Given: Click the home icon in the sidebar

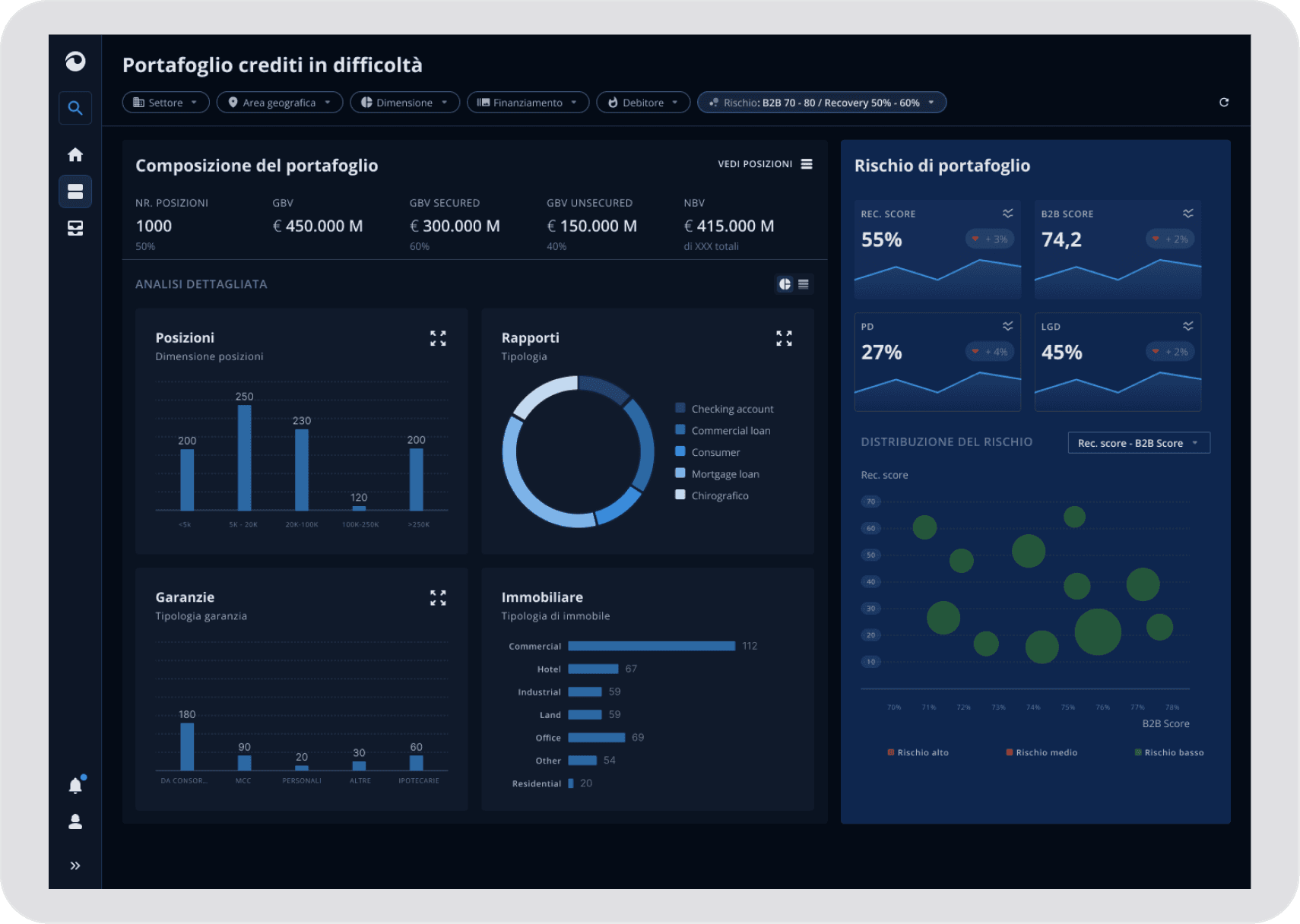Looking at the screenshot, I should pyautogui.click(x=75, y=153).
